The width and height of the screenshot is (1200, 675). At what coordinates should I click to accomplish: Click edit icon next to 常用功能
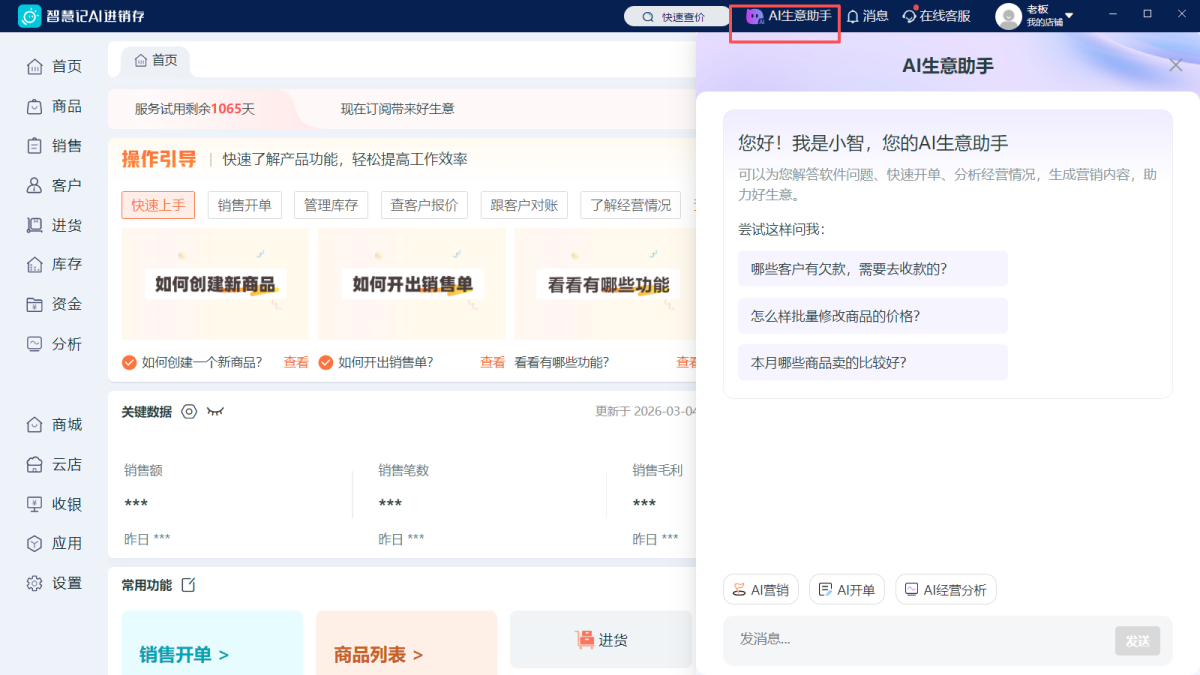(x=188, y=585)
